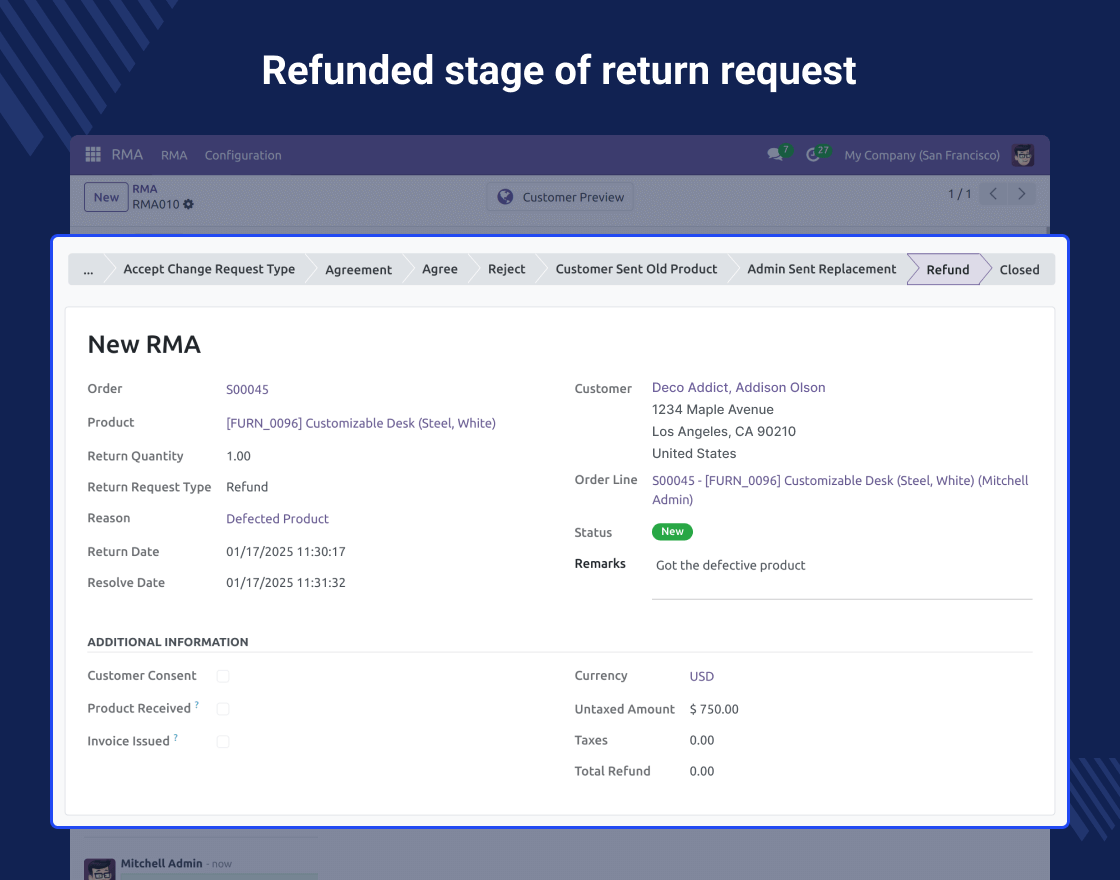
Task: Click the New RMA record title
Action: click(x=144, y=344)
